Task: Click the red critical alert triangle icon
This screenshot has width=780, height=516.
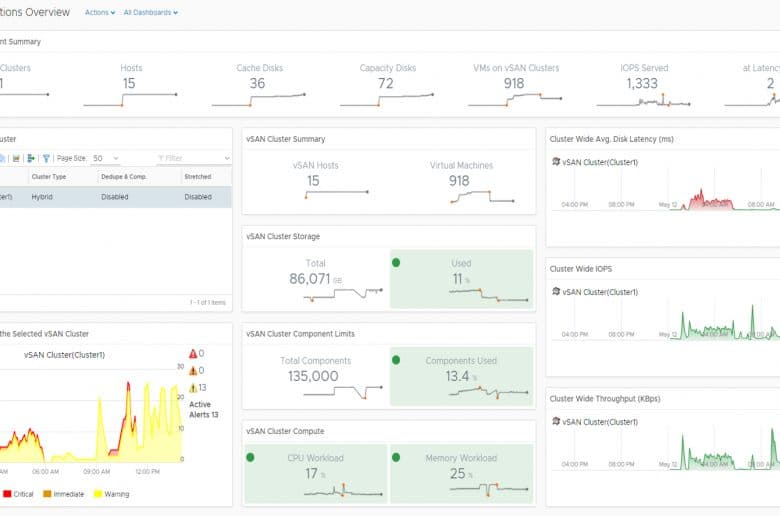Action: tap(193, 354)
